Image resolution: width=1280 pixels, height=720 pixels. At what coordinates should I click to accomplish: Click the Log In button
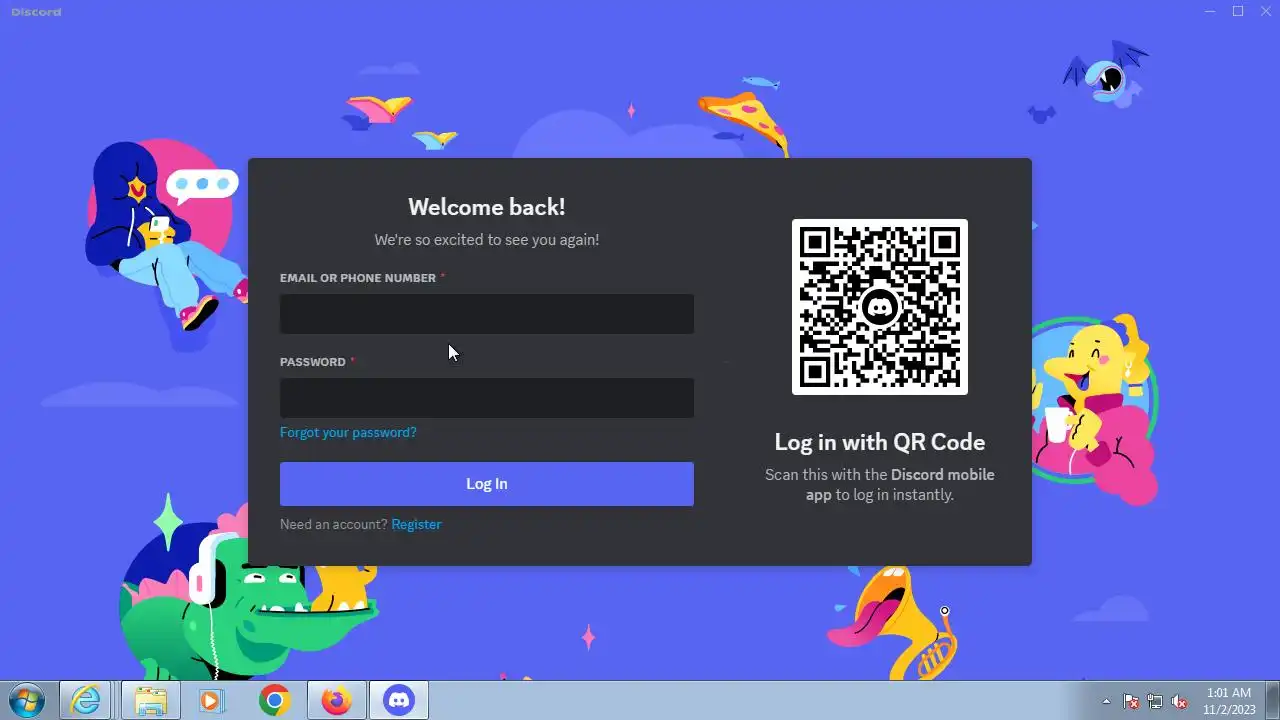tap(487, 484)
